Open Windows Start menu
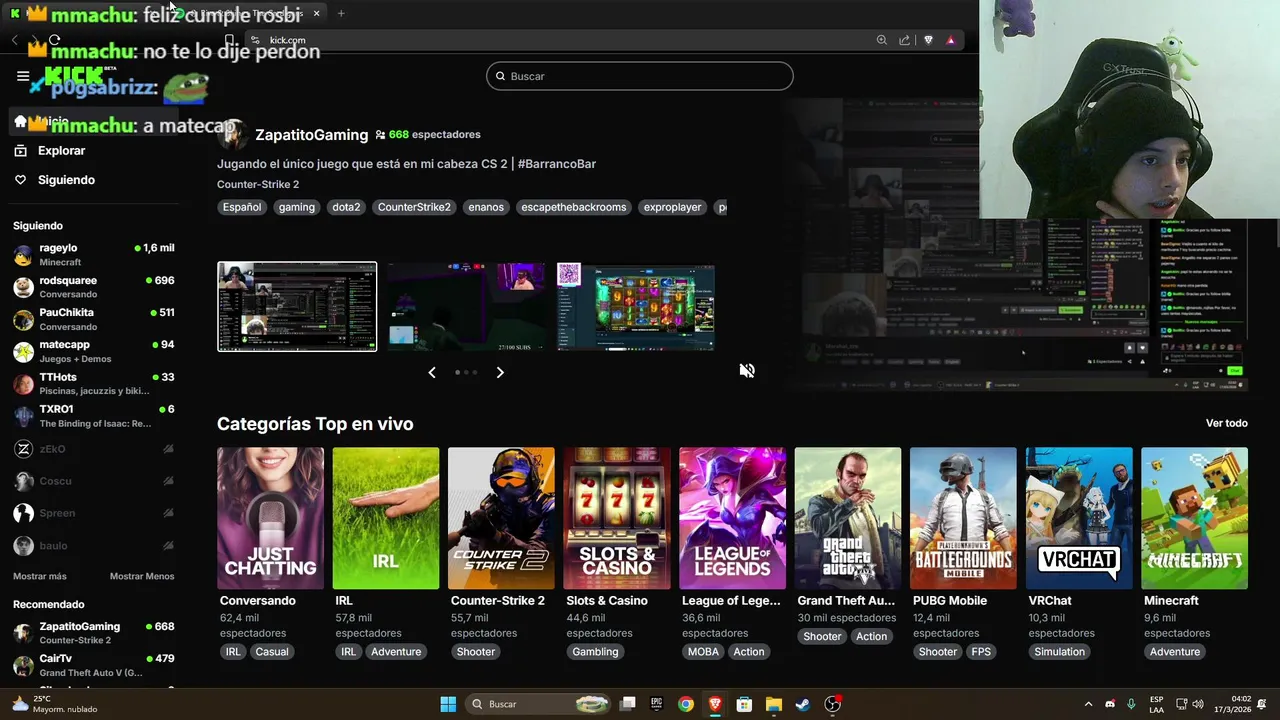Screen dimensions: 1280x720 [448, 704]
